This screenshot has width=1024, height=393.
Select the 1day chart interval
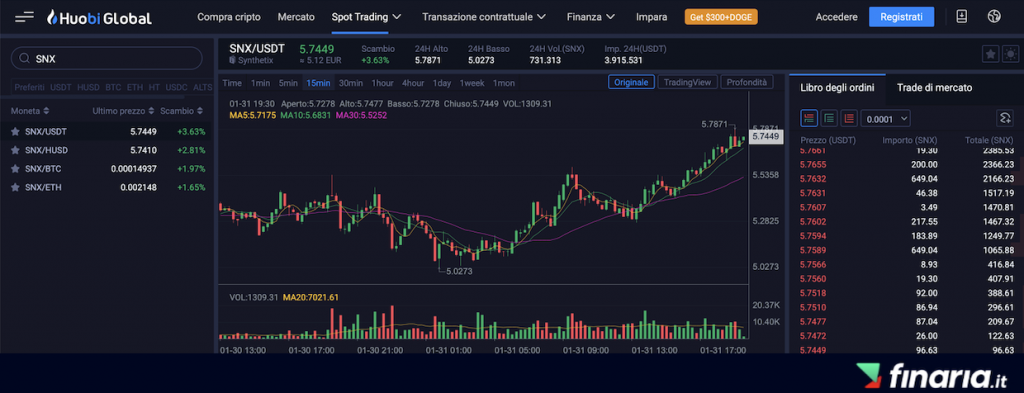(441, 83)
